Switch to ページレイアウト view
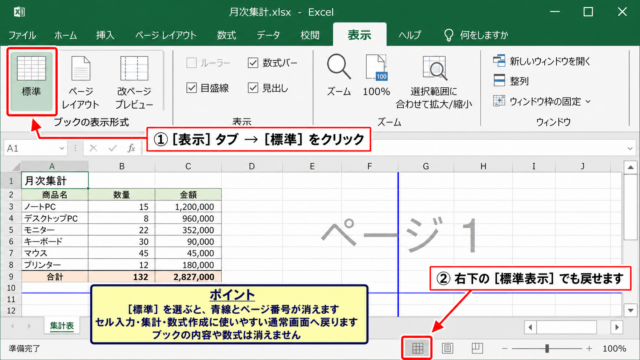Viewport: 640px width, 360px height. click(x=80, y=83)
